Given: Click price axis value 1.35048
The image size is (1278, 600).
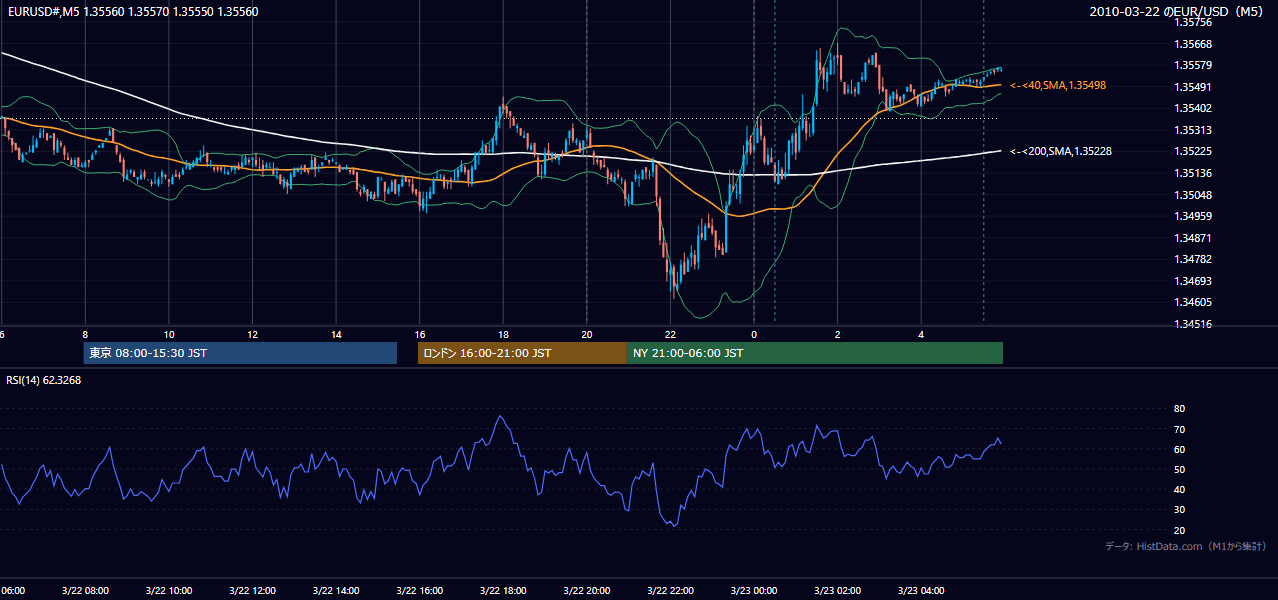Looking at the screenshot, I should point(1192,195).
